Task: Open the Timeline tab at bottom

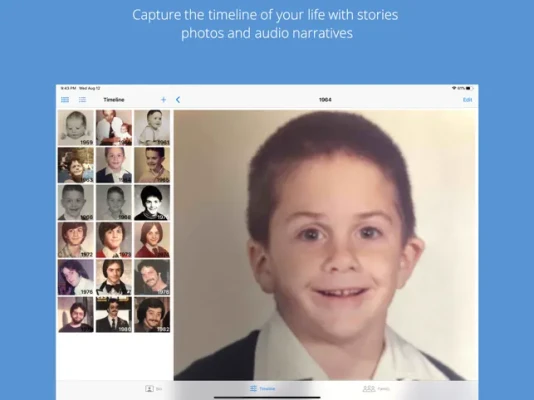Action: pos(262,388)
